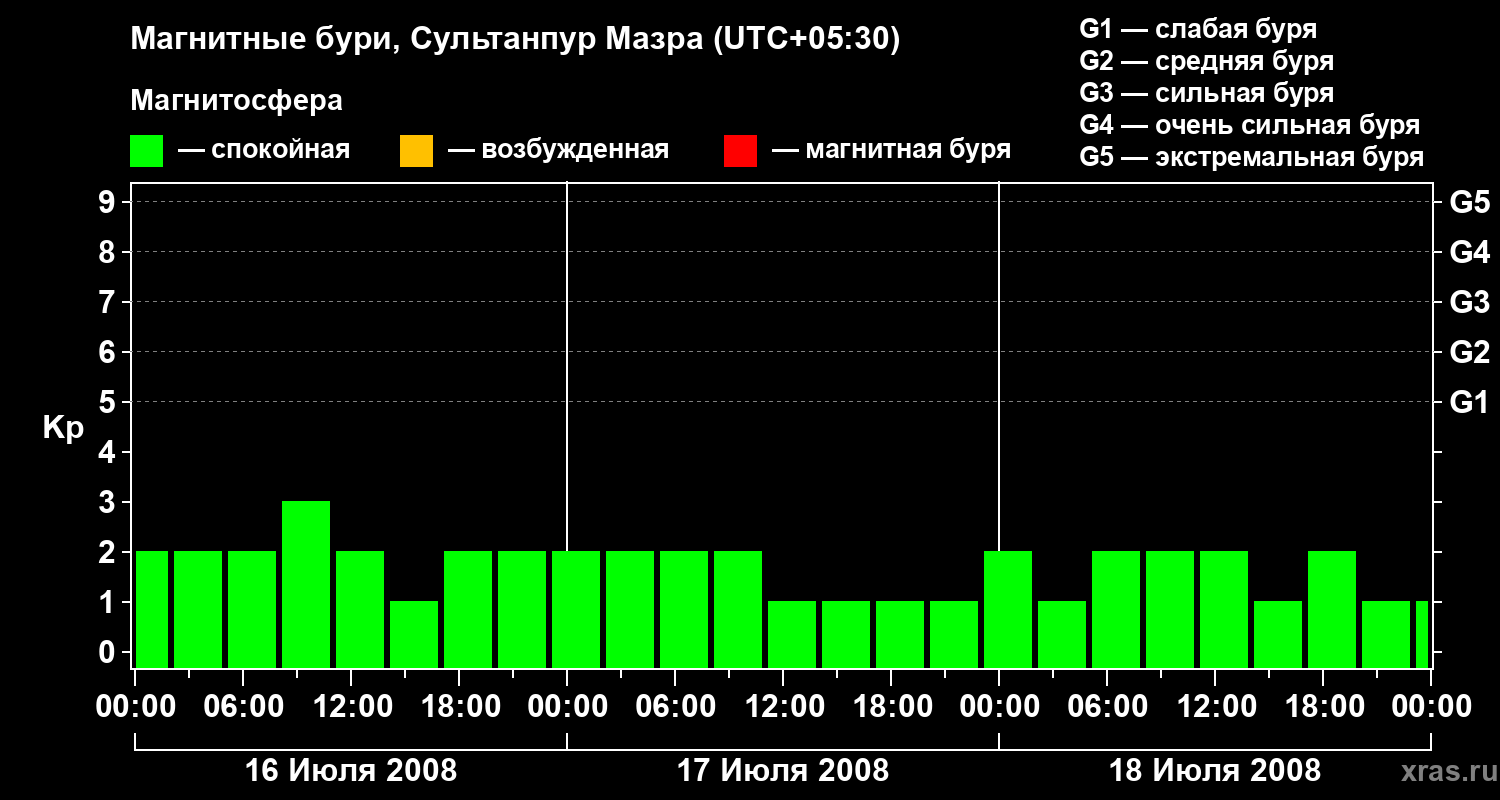Click the red 'магнитная буря' legend swatch
The height and width of the screenshot is (800, 1500).
pyautogui.click(x=740, y=151)
